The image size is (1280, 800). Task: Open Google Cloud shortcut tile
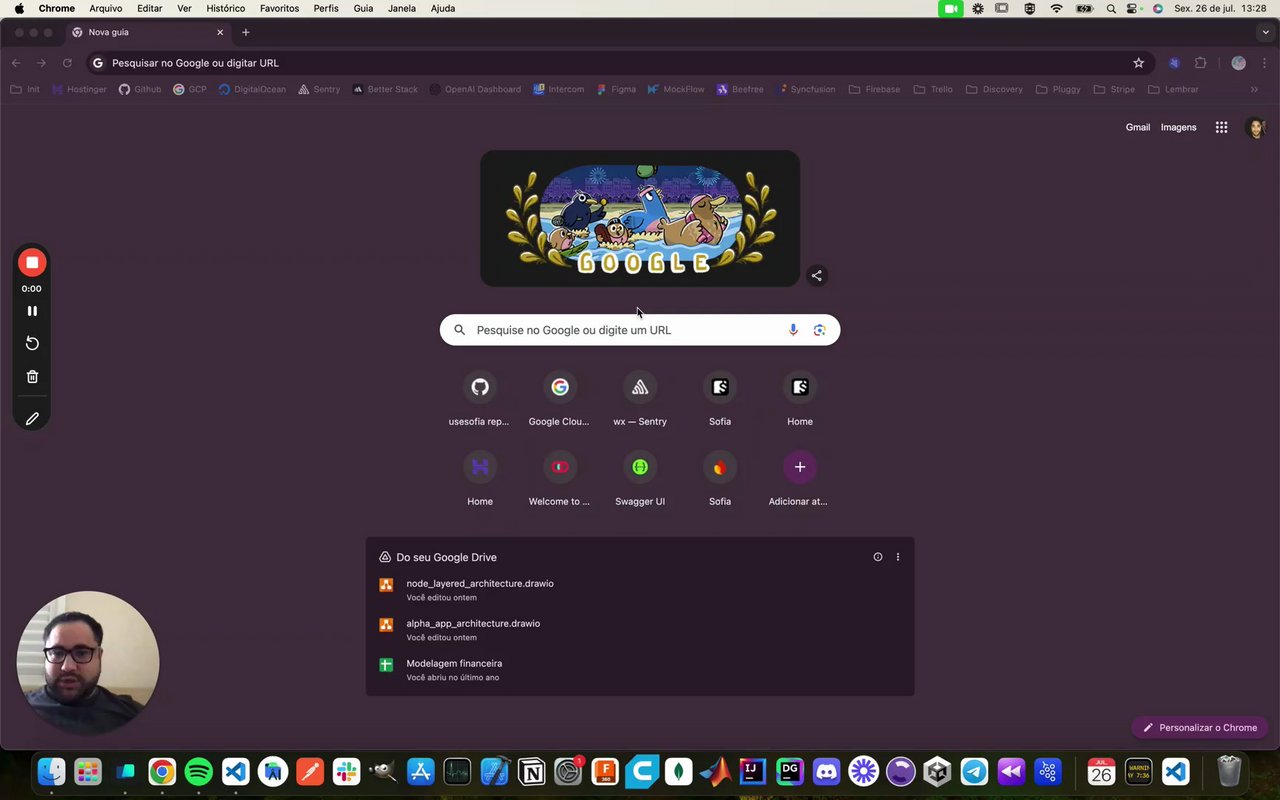(x=560, y=398)
